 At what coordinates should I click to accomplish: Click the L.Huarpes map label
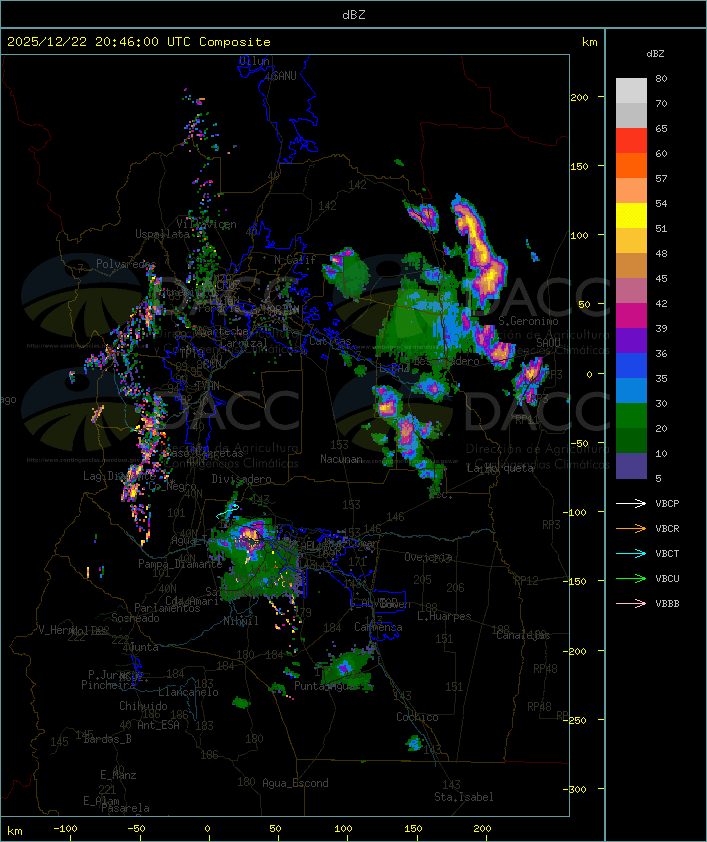[x=444, y=616]
